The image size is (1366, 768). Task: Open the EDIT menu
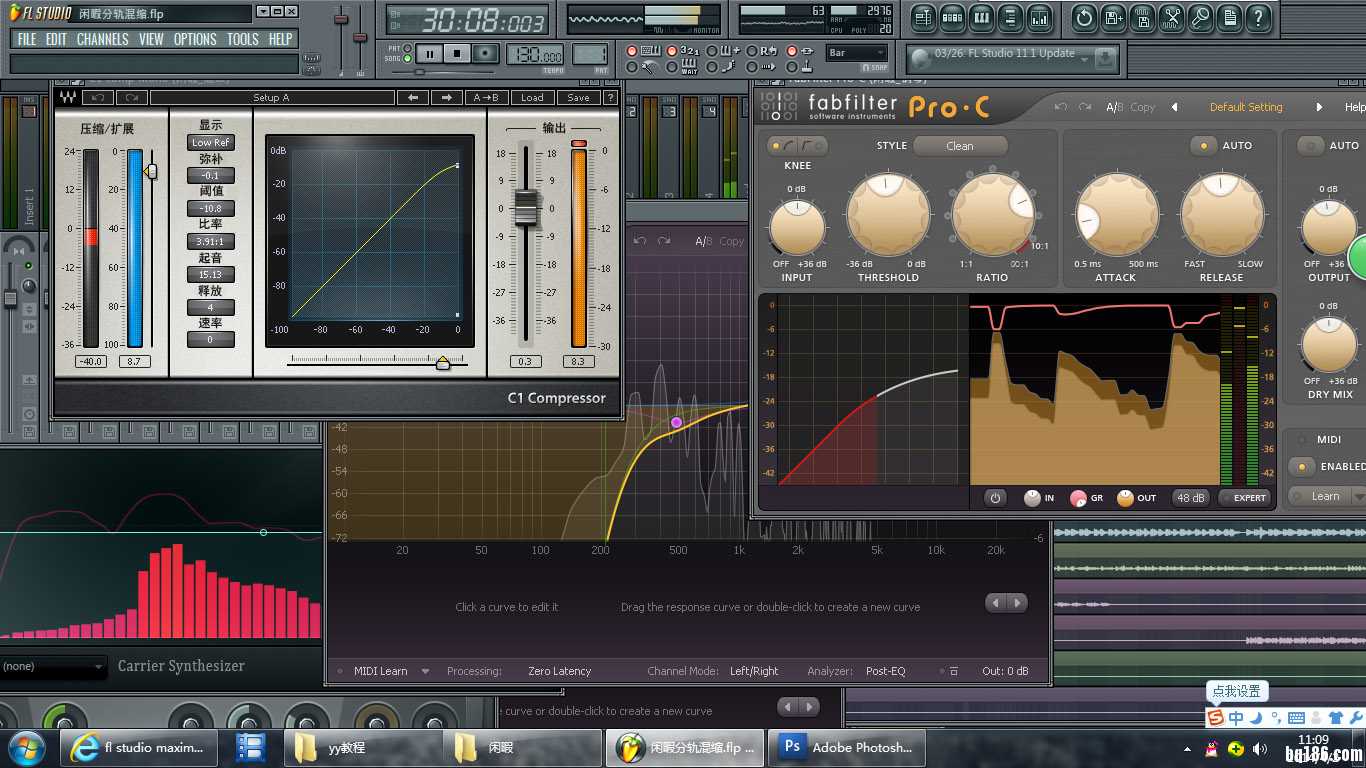tap(56, 39)
